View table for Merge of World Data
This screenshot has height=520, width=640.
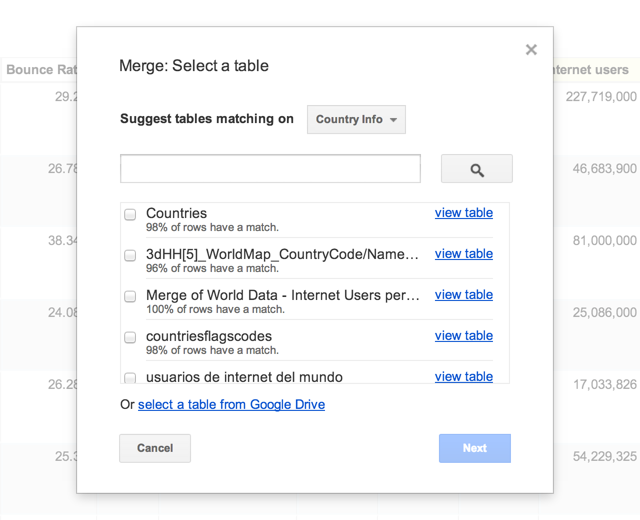(x=464, y=295)
